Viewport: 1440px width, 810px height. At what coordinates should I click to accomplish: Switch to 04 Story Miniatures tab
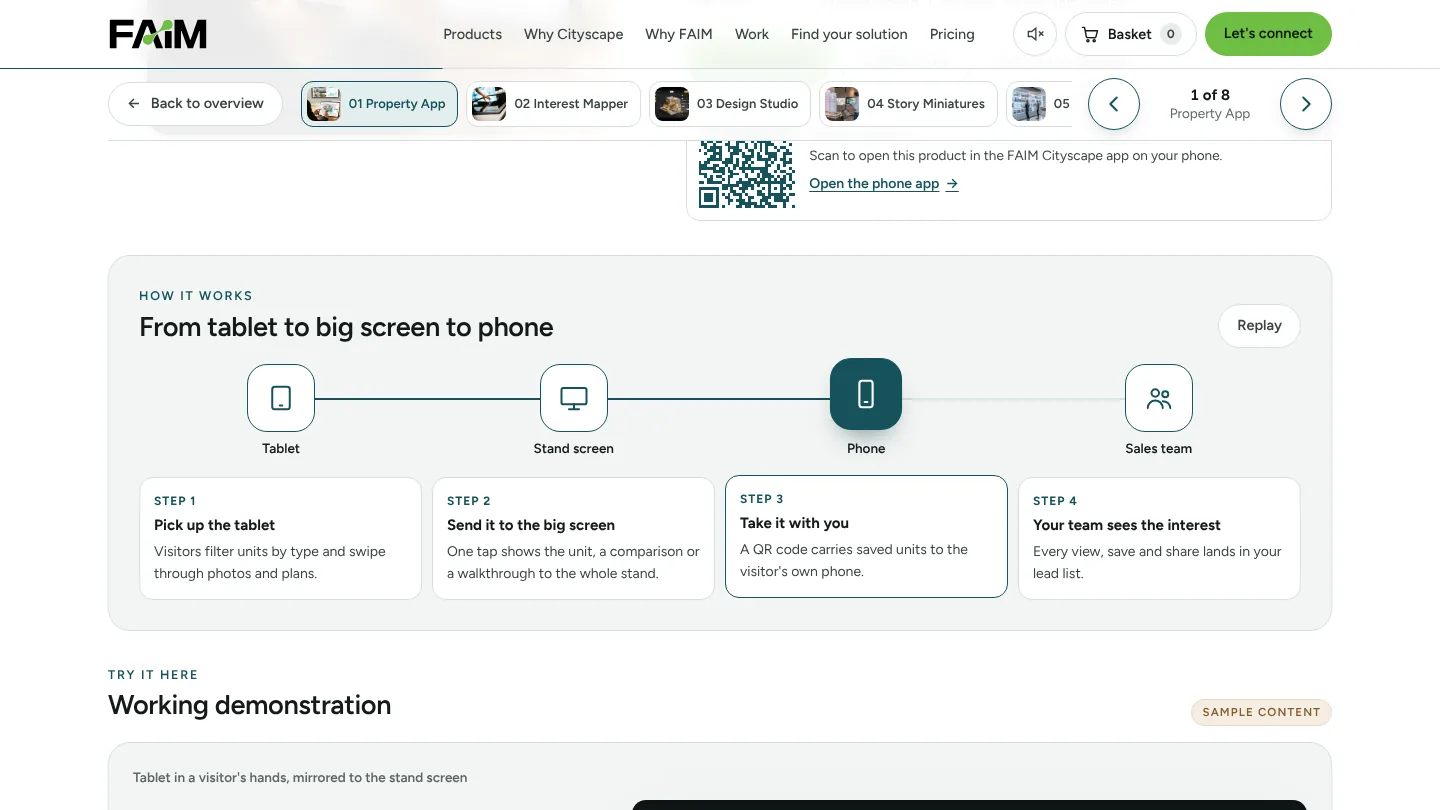pos(908,104)
